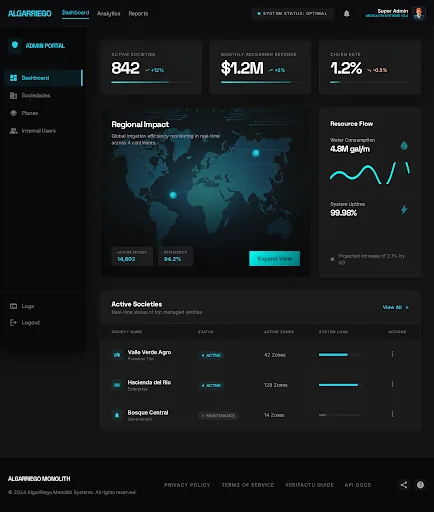434x512 pixels.
Task: Open Planes in the sidebar
Action: coord(43,113)
